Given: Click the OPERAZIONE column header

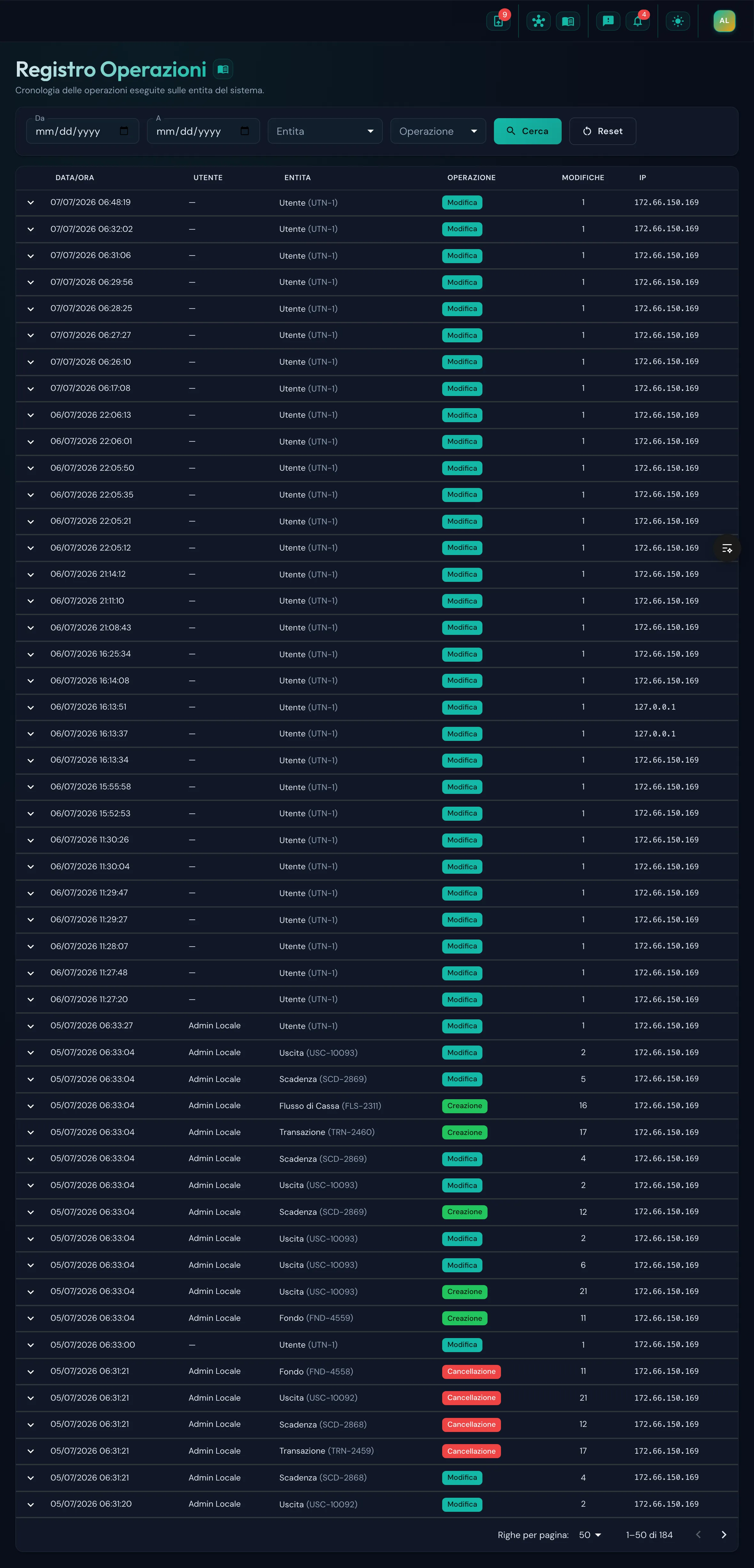Looking at the screenshot, I should tap(471, 178).
